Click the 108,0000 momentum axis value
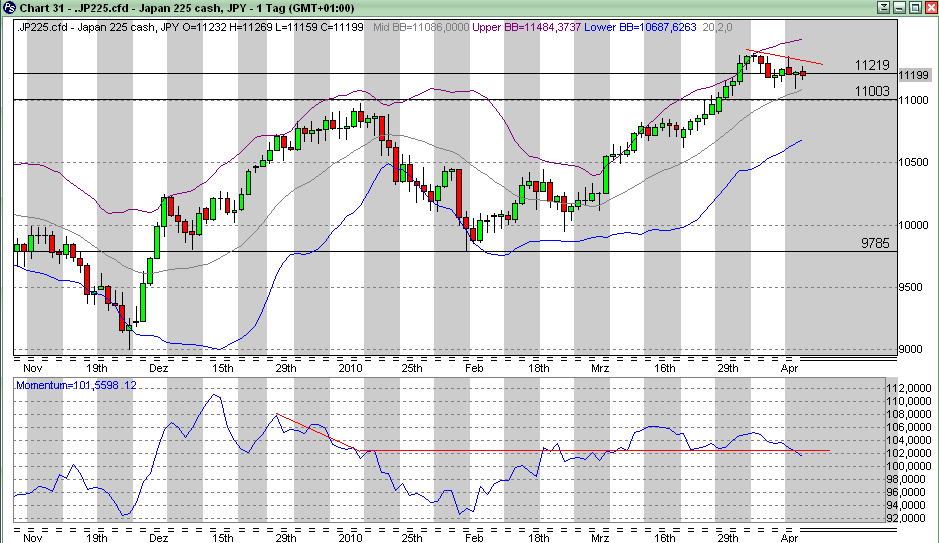The height and width of the screenshot is (543, 939). pos(908,414)
